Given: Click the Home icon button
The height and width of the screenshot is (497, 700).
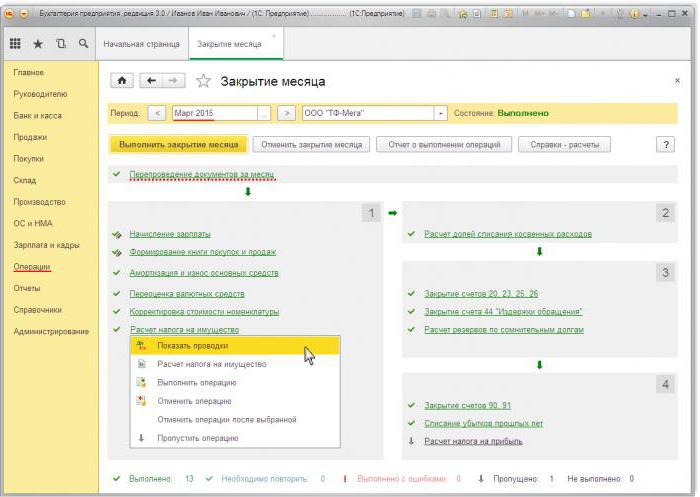Looking at the screenshot, I should (x=123, y=81).
